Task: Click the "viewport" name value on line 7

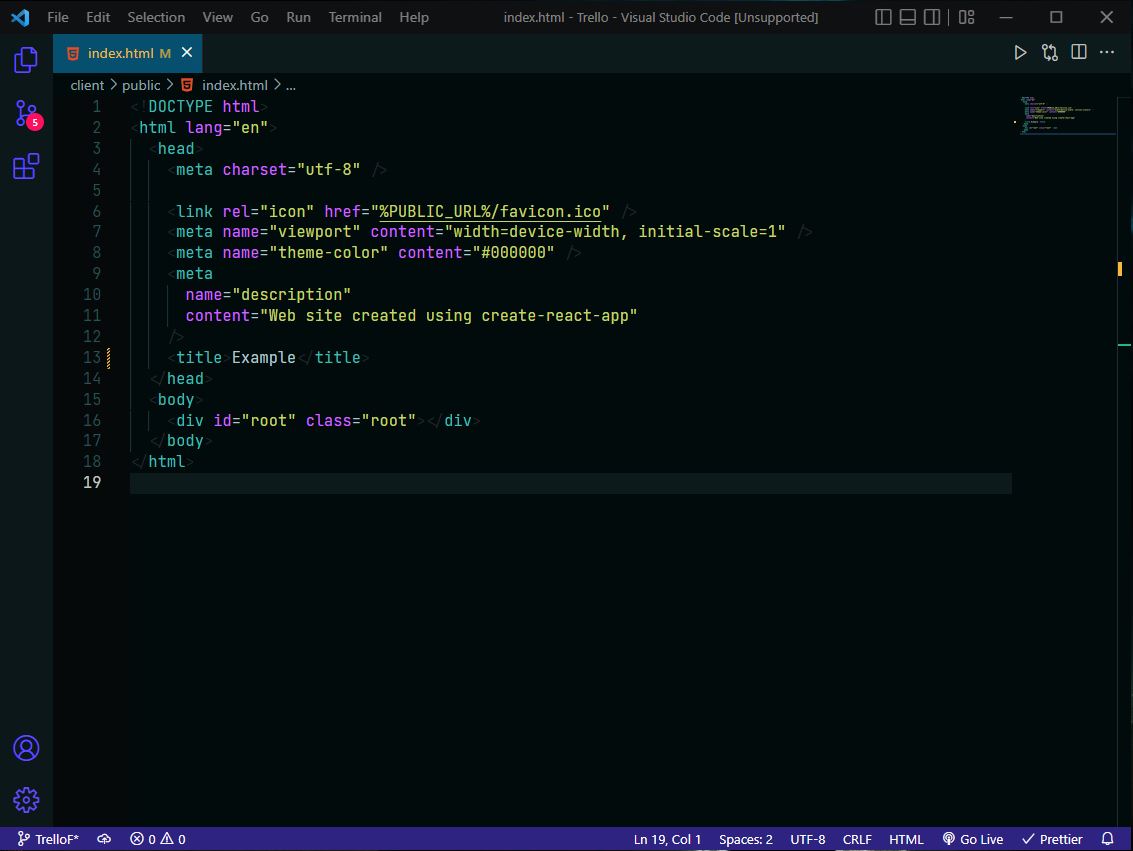Action: tap(314, 232)
